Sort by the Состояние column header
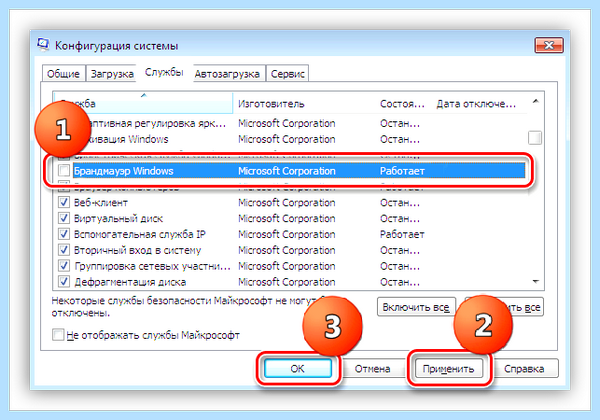The width and height of the screenshot is (600, 420). (403, 104)
